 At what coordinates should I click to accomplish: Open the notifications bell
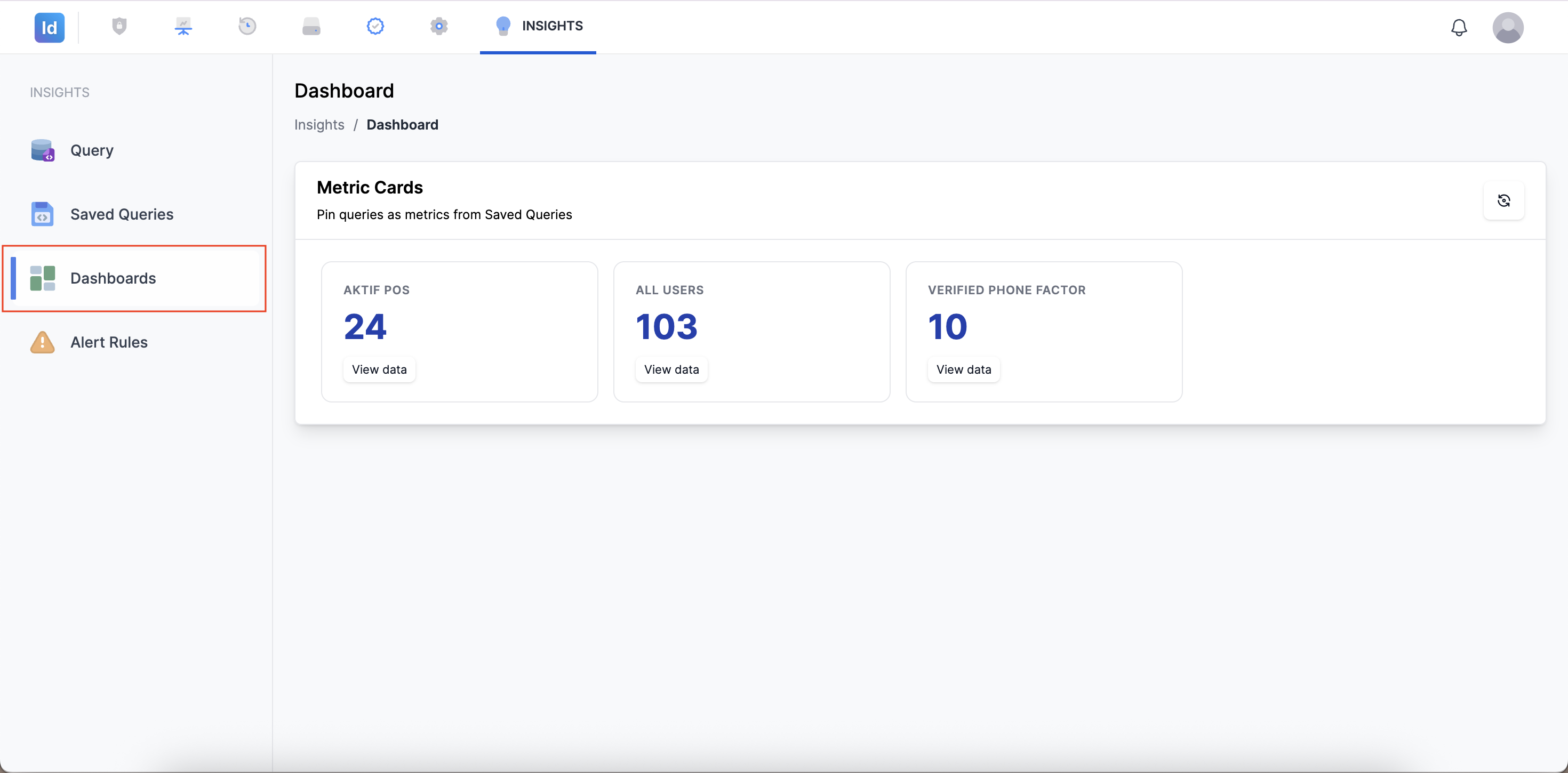[x=1459, y=27]
